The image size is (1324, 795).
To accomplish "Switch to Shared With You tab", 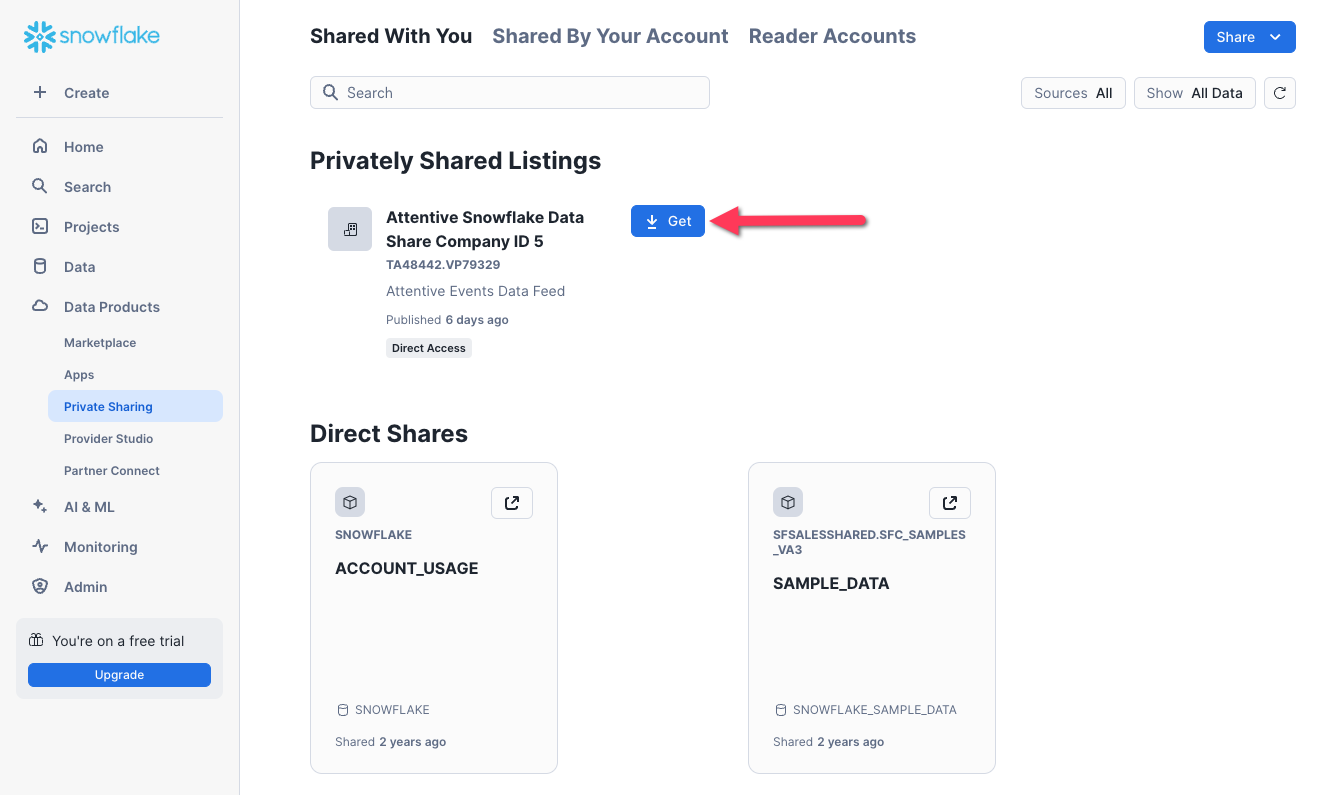I will 391,36.
